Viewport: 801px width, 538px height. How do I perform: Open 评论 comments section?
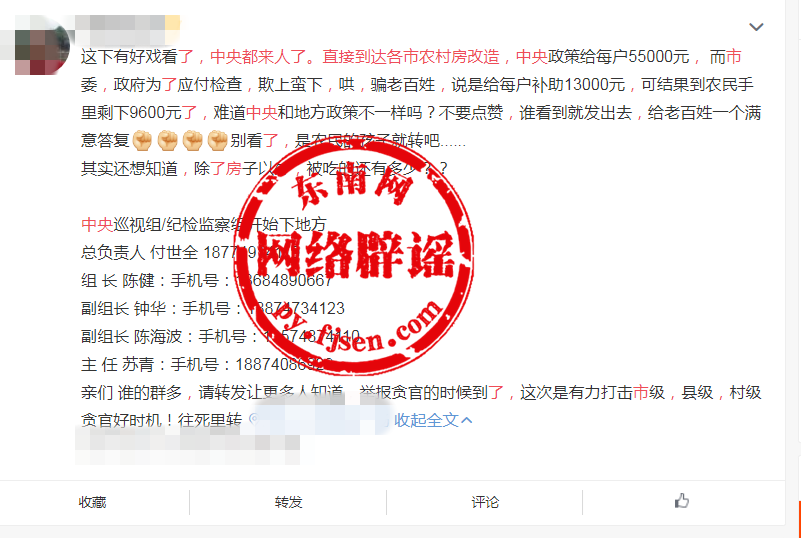click(x=485, y=502)
